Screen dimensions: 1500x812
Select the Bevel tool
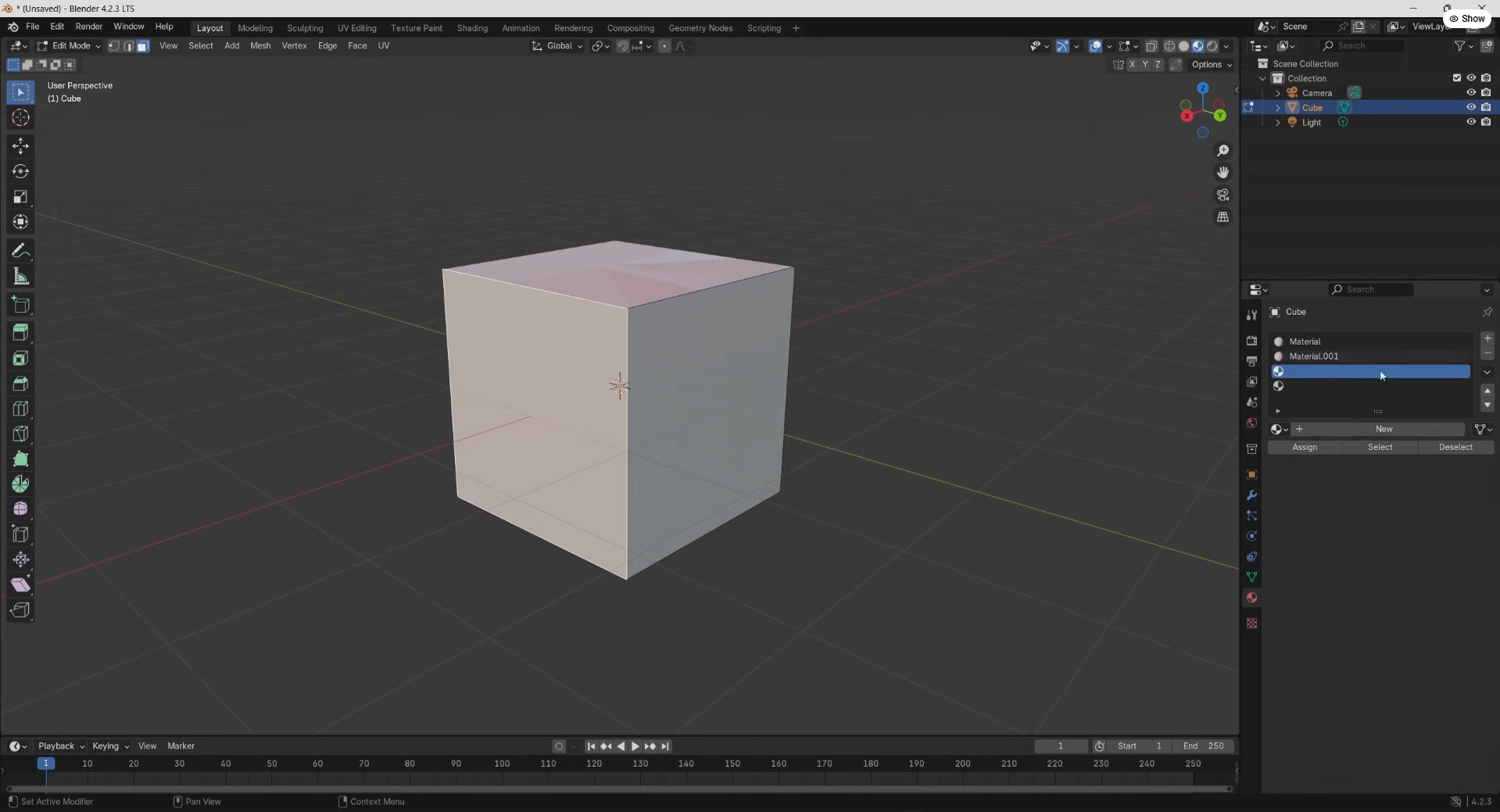20,384
